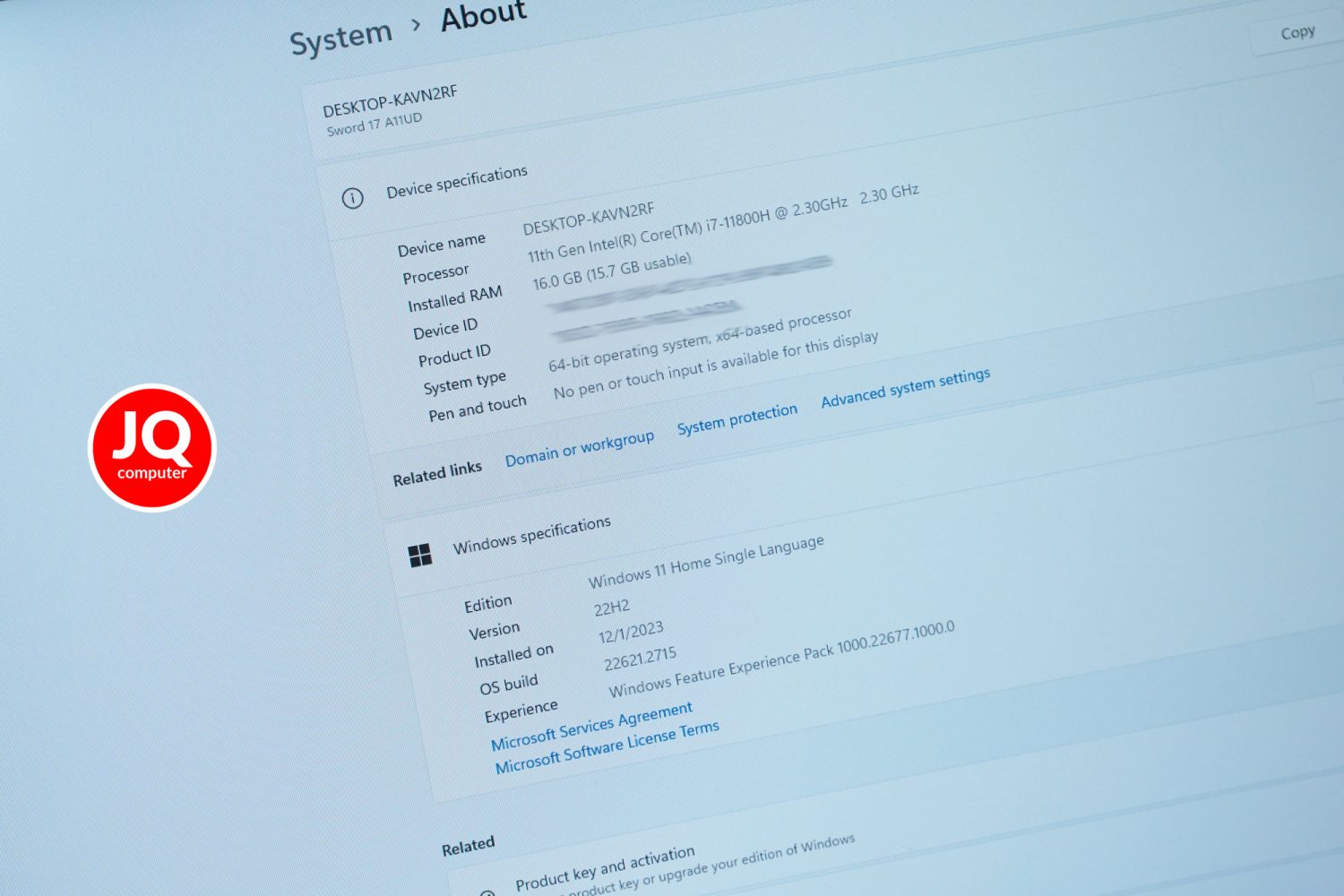Select Windows Feature Experience Pack text
The height and width of the screenshot is (896, 1344).
pyautogui.click(x=781, y=659)
